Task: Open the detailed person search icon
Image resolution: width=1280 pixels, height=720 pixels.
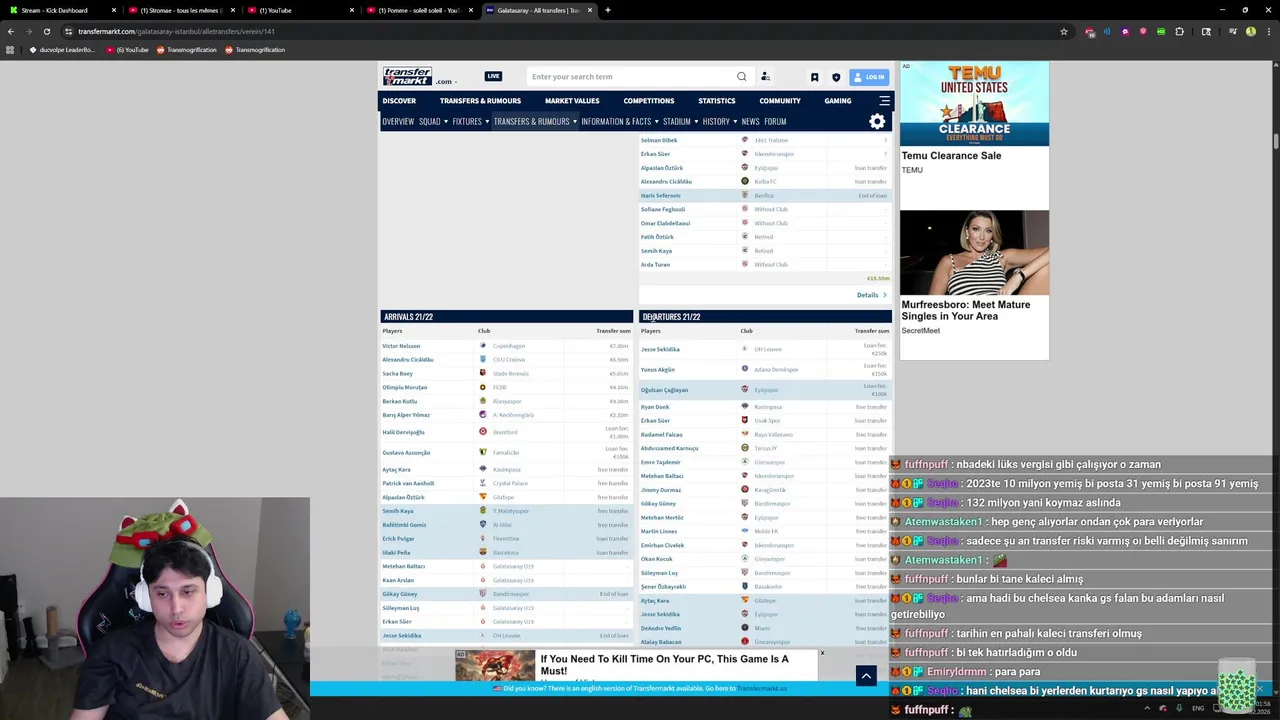Action: 765,76
